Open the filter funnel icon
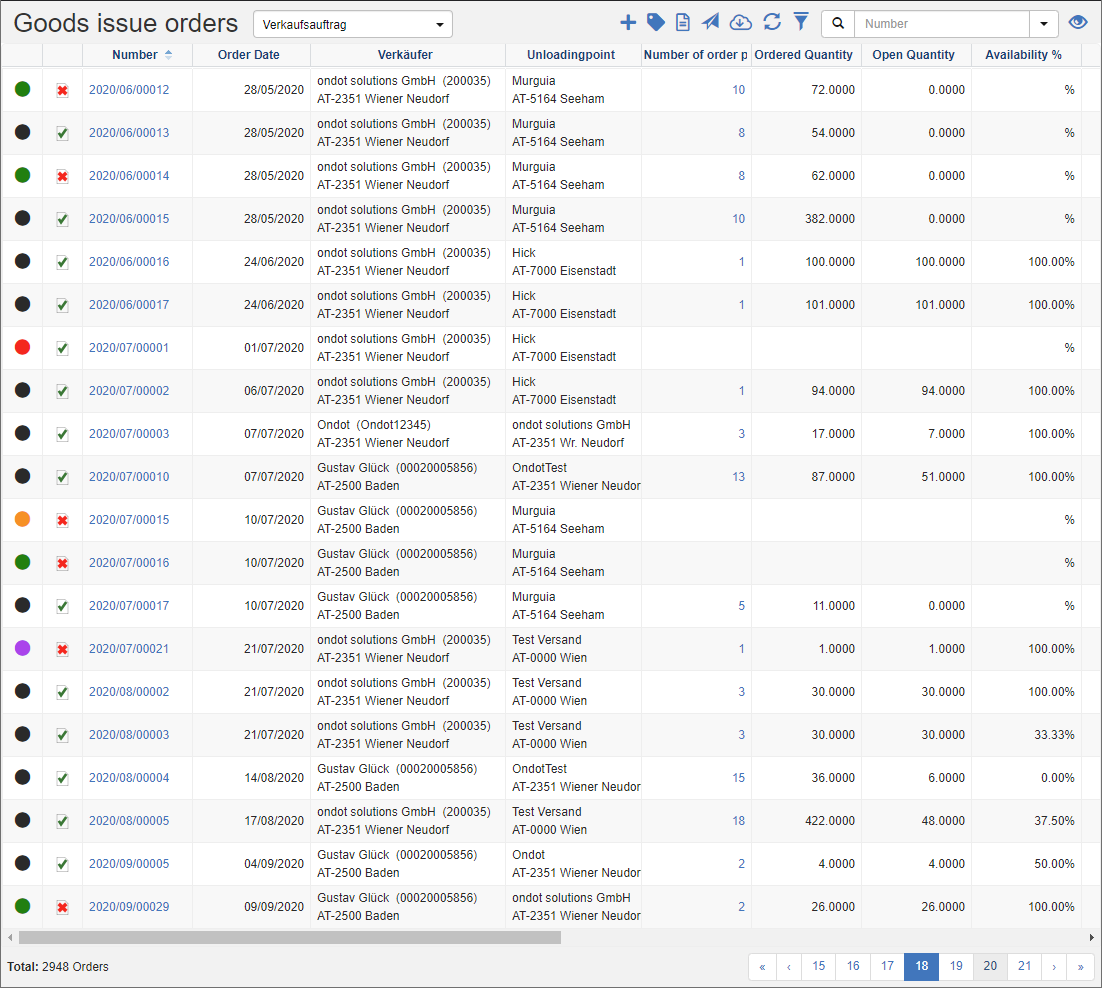 (x=801, y=22)
